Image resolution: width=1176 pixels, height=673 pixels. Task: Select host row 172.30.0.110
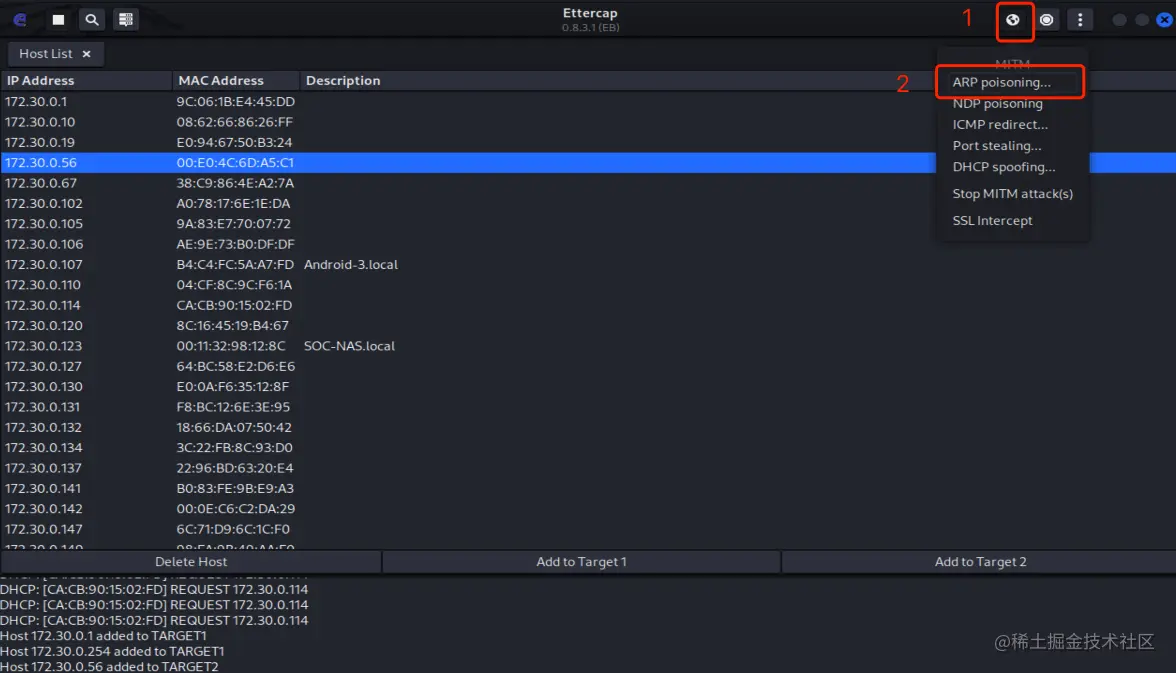588,284
